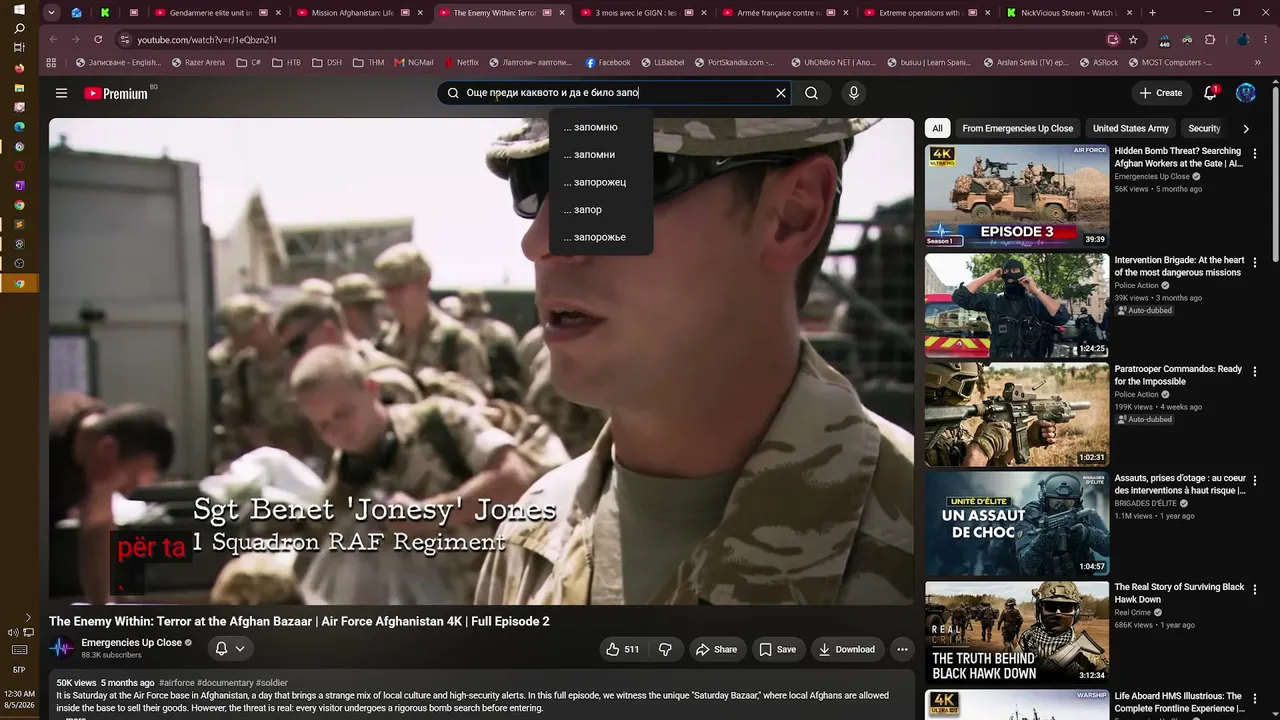Pick the "запорожец" search suggestion

601,182
